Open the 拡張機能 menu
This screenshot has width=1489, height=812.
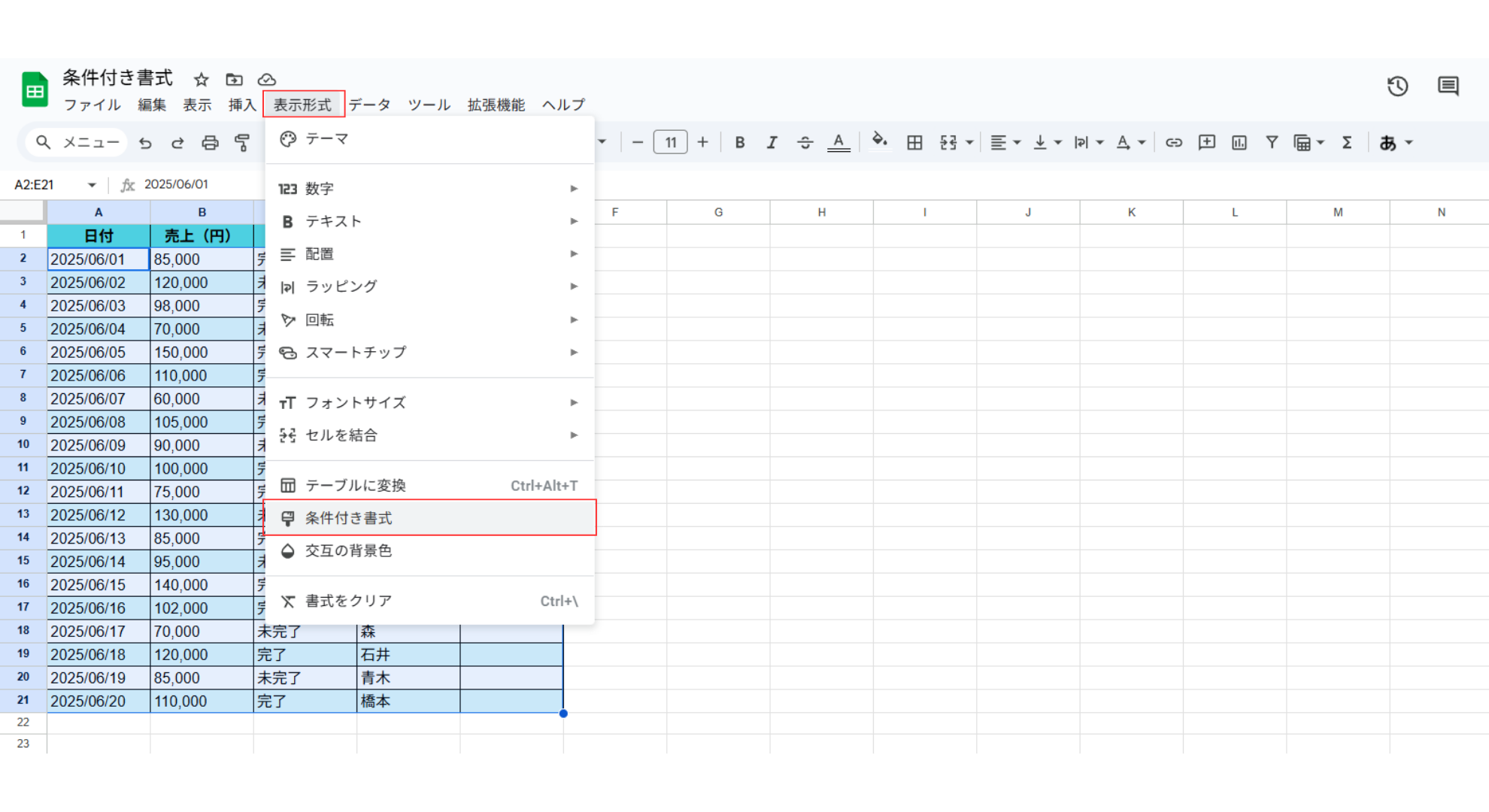(x=496, y=105)
